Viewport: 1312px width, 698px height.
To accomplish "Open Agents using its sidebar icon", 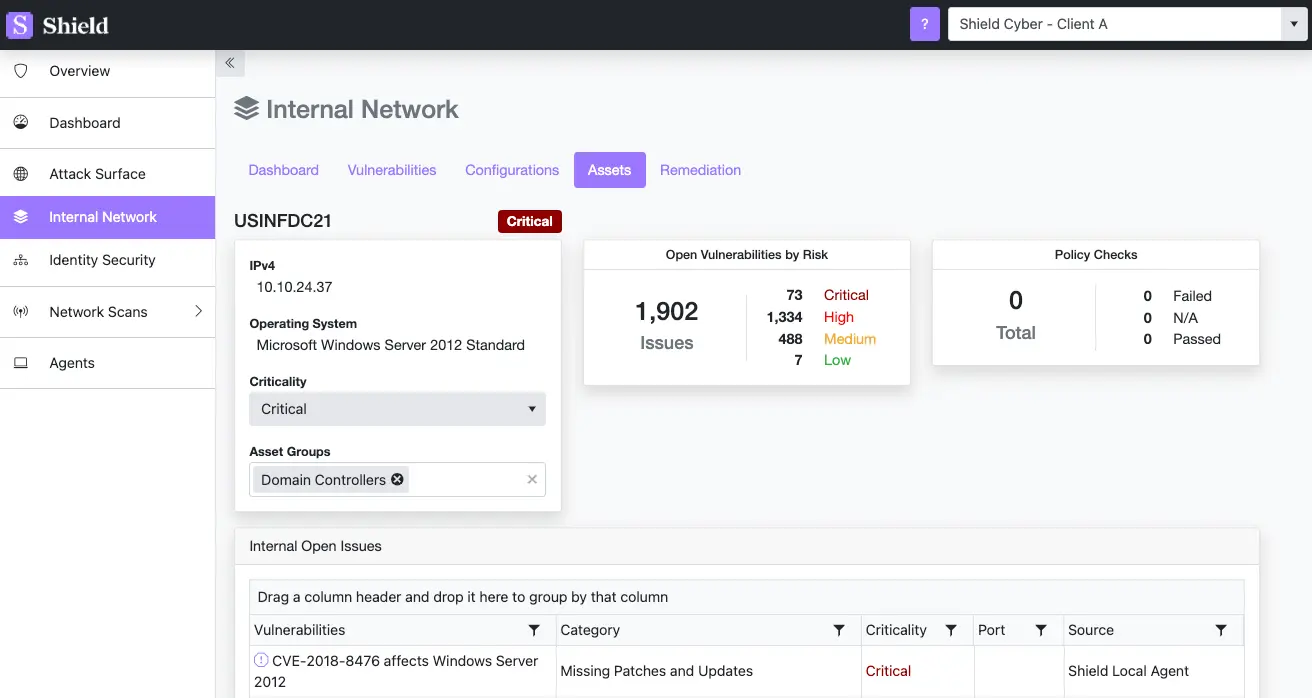I will pyautogui.click(x=21, y=363).
